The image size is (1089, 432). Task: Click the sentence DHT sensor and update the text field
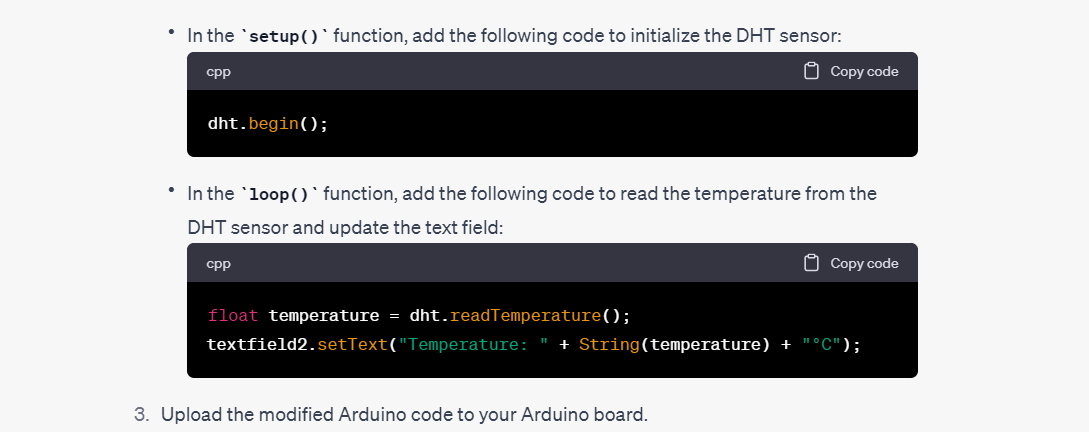[345, 228]
